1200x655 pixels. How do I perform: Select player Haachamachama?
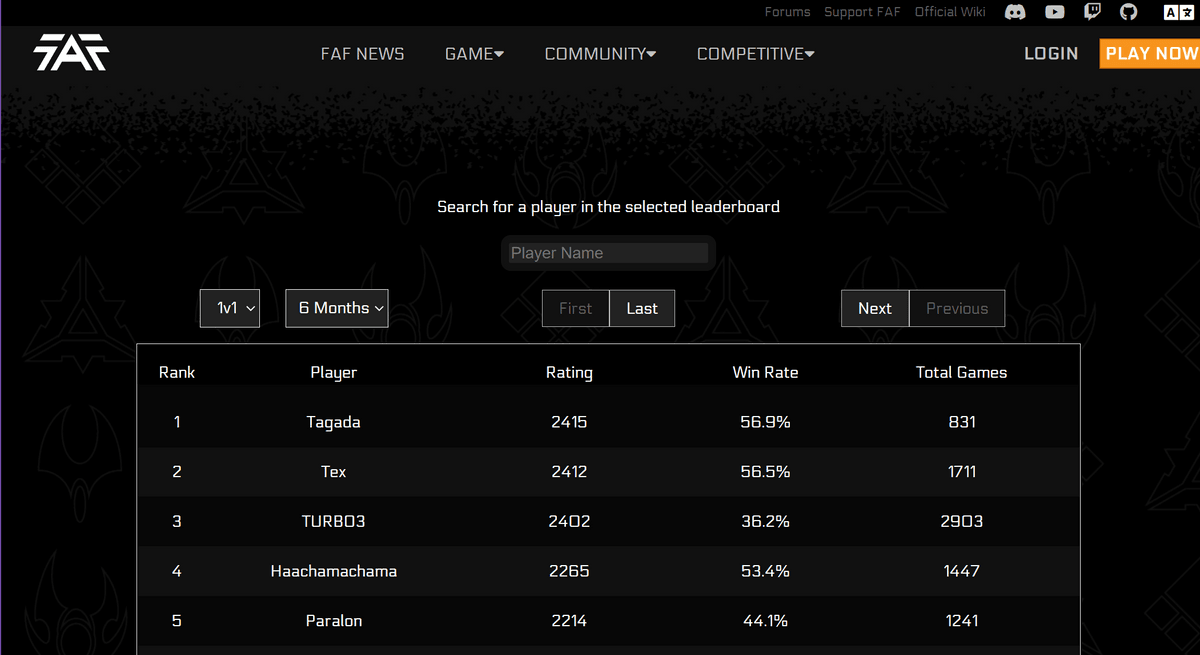point(334,571)
